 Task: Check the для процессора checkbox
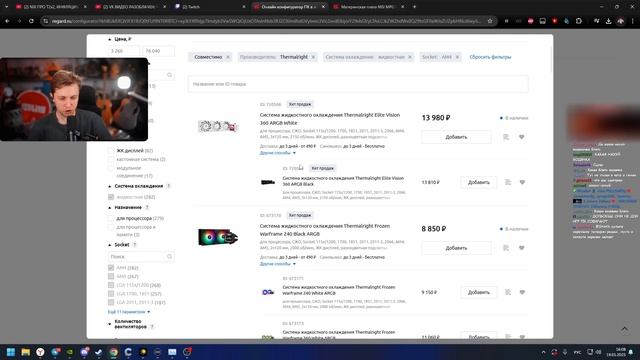pyautogui.click(x=111, y=218)
